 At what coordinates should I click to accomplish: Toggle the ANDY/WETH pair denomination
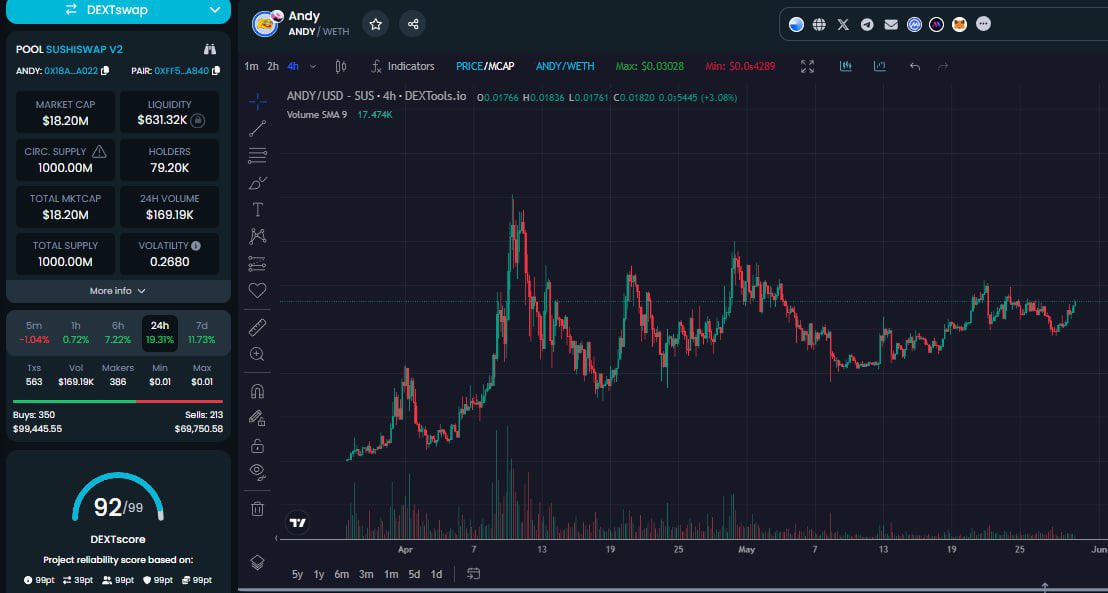pos(565,66)
